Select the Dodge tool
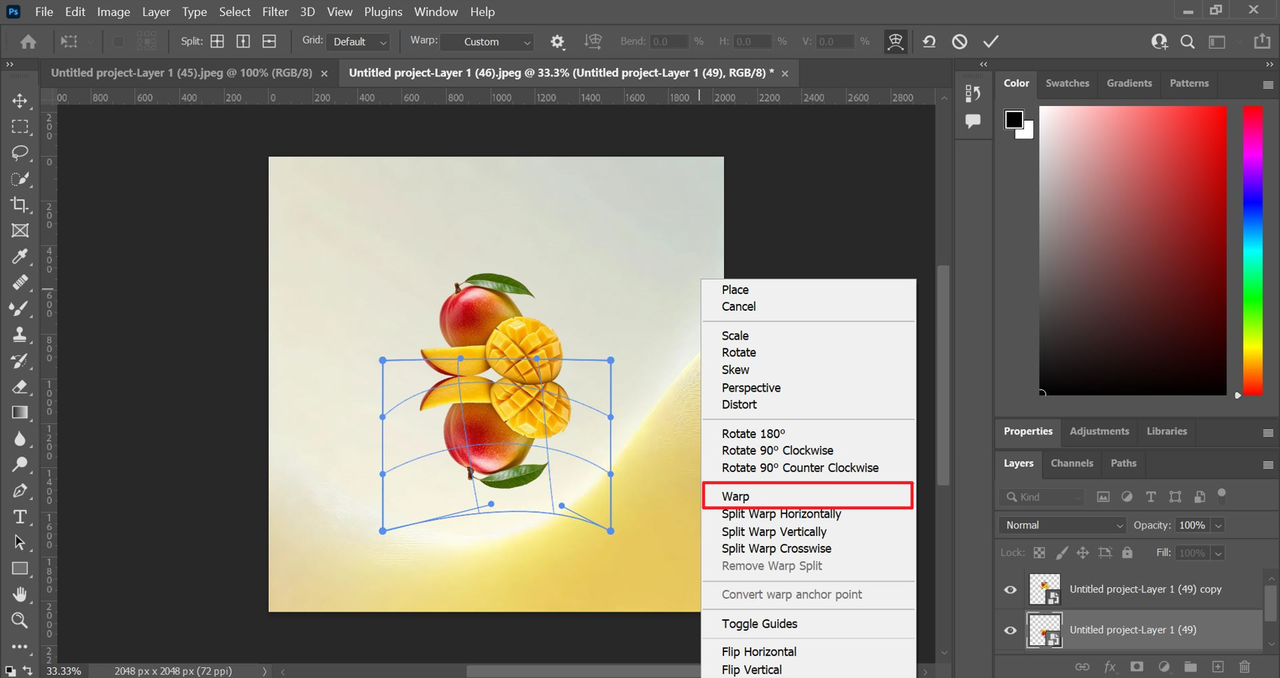This screenshot has width=1280, height=678. [x=19, y=465]
